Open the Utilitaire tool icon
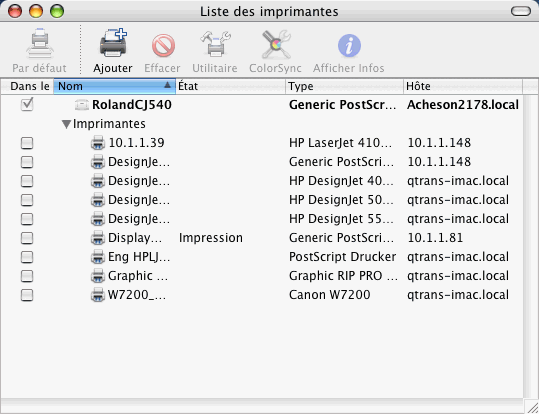The width and height of the screenshot is (539, 414). [x=215, y=44]
